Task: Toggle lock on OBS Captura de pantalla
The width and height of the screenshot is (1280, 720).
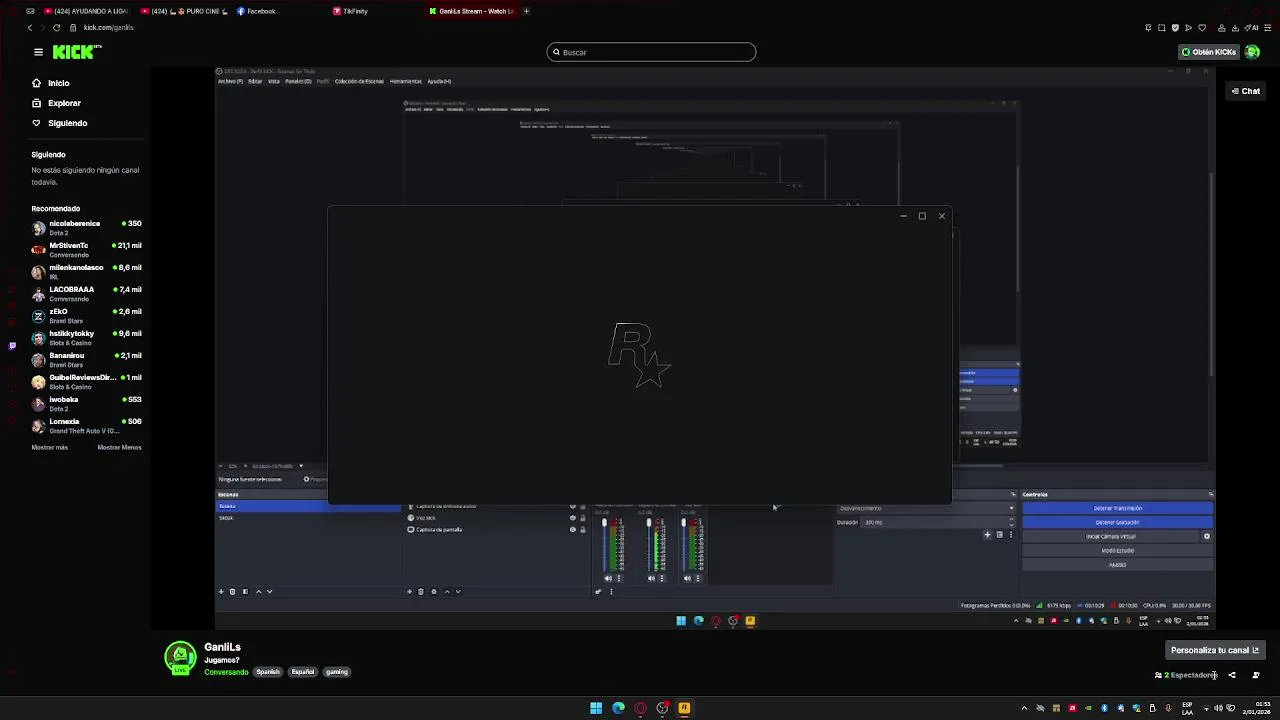Action: 583,530
